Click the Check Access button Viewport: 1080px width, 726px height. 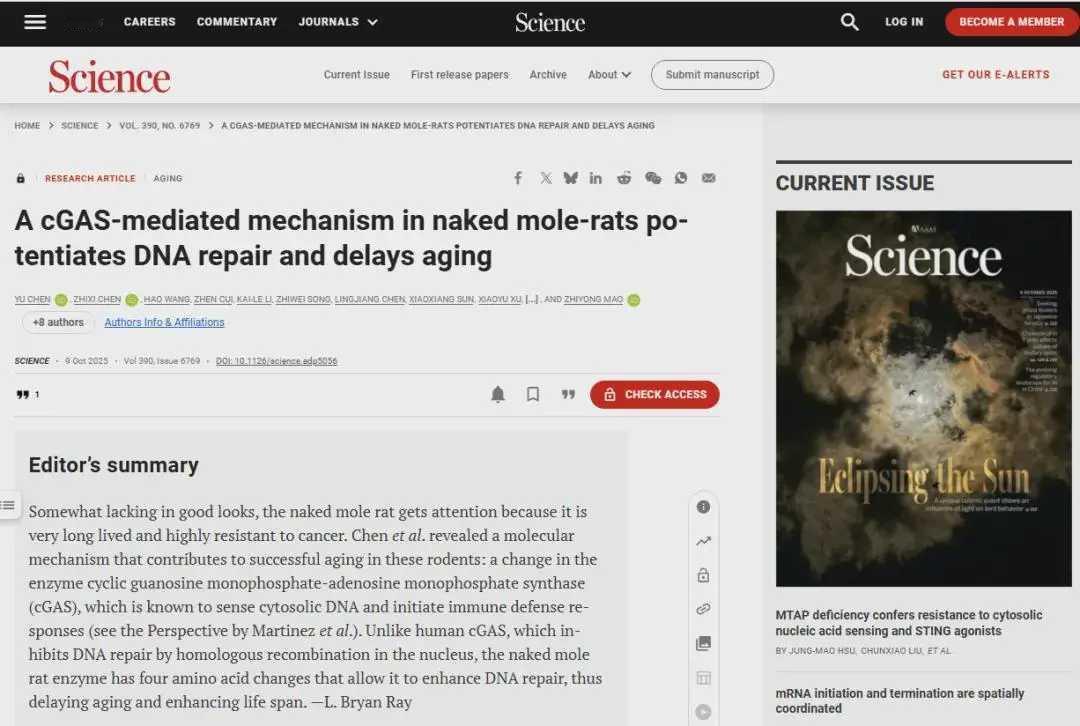tap(654, 395)
